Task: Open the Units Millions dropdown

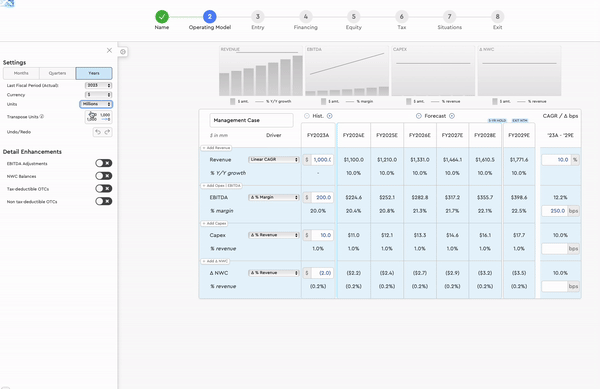Action: [96, 104]
